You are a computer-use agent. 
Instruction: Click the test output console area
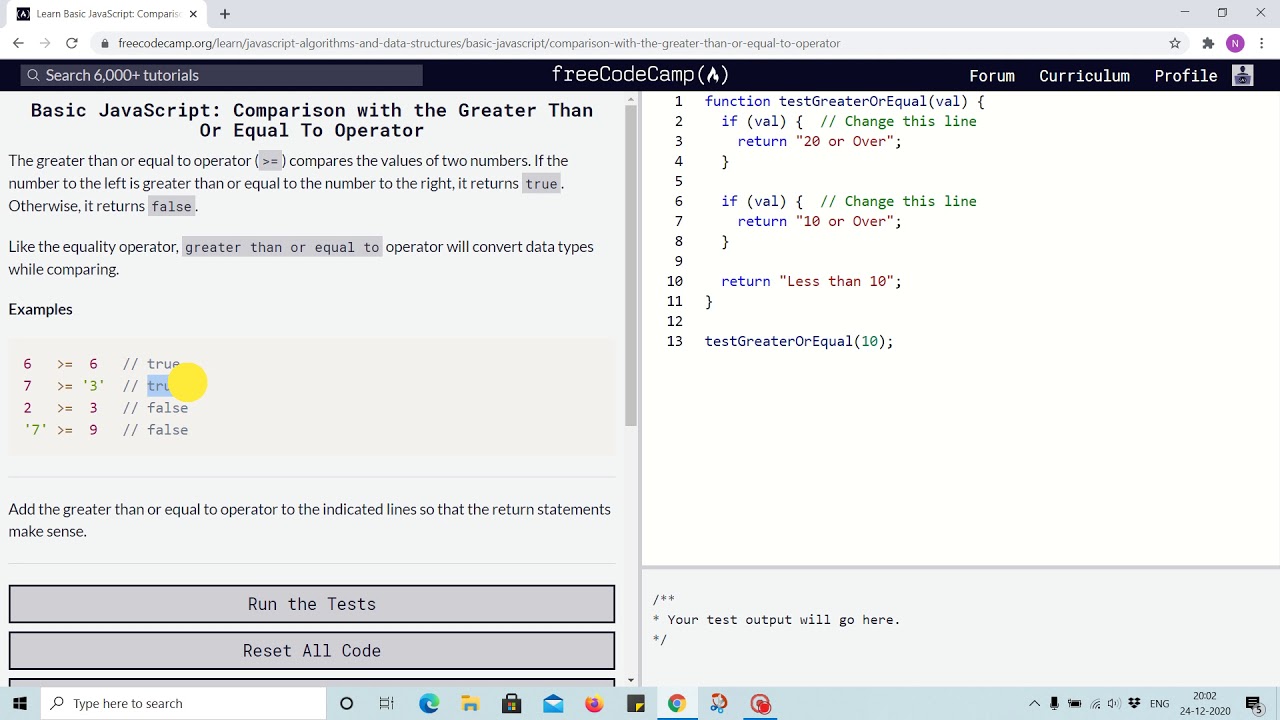click(x=961, y=630)
